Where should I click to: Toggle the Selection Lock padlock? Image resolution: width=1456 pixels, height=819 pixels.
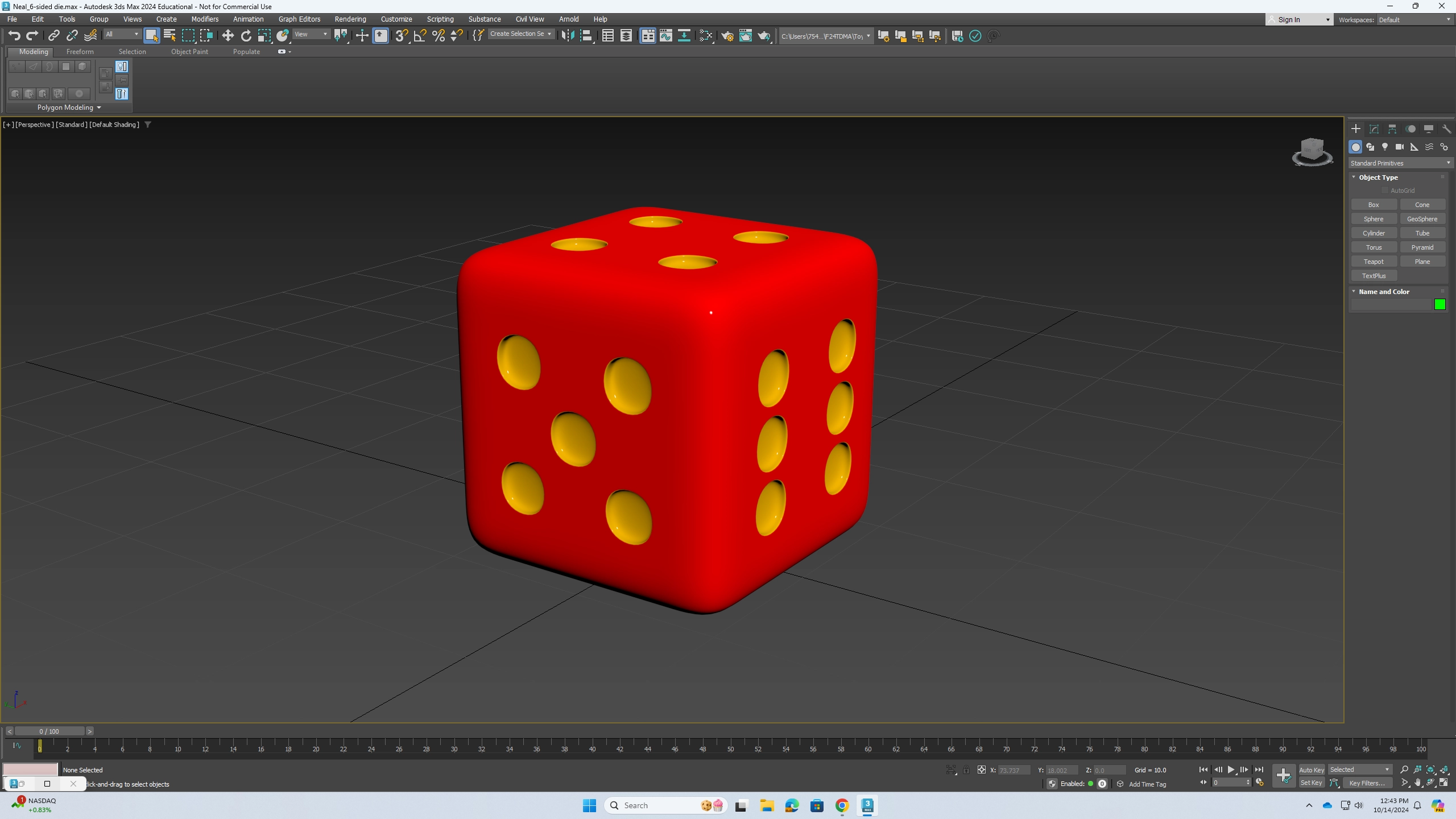(x=966, y=770)
